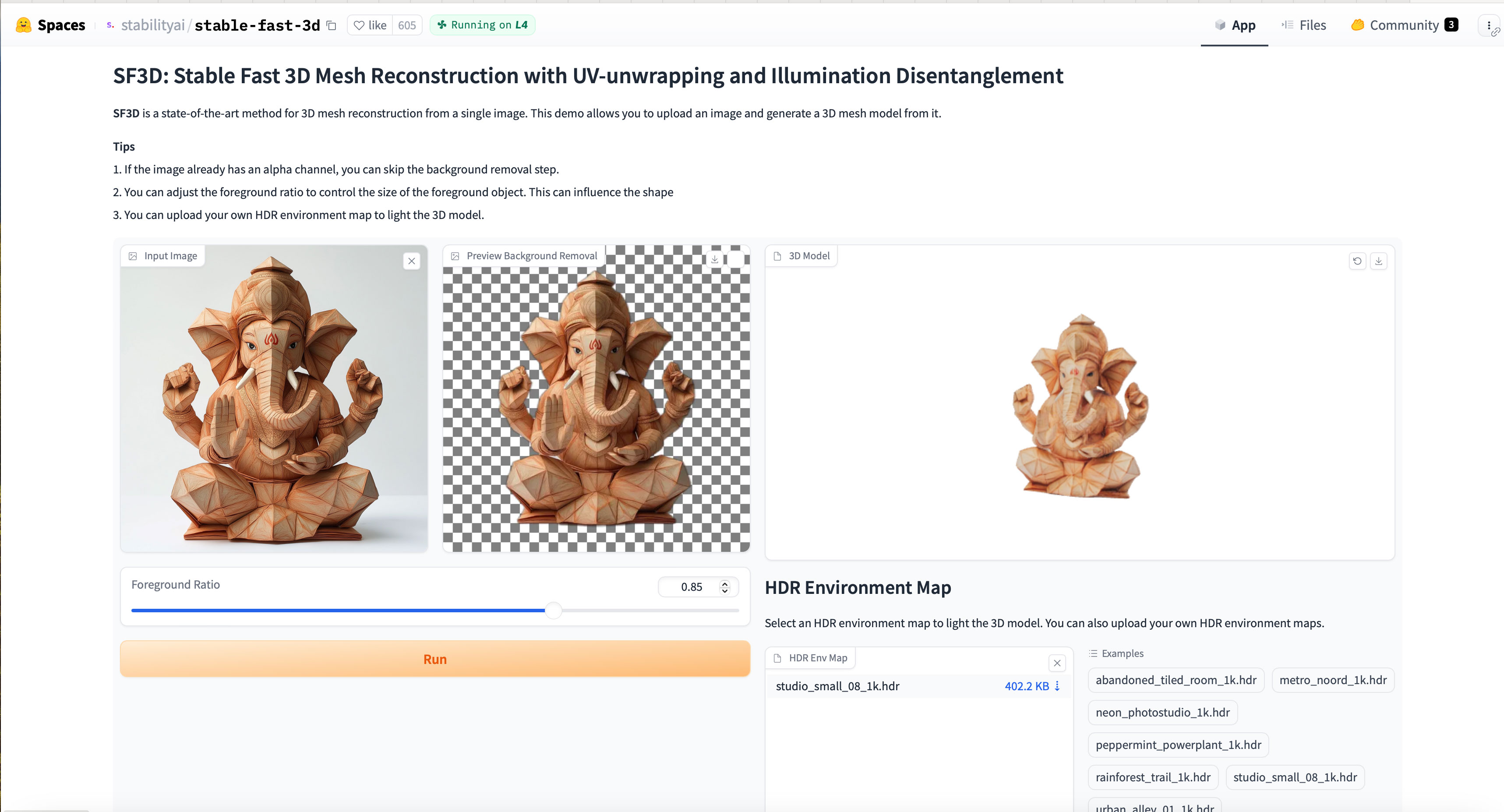Click the Preview Background Removal label icon
1504x812 pixels.
point(455,256)
